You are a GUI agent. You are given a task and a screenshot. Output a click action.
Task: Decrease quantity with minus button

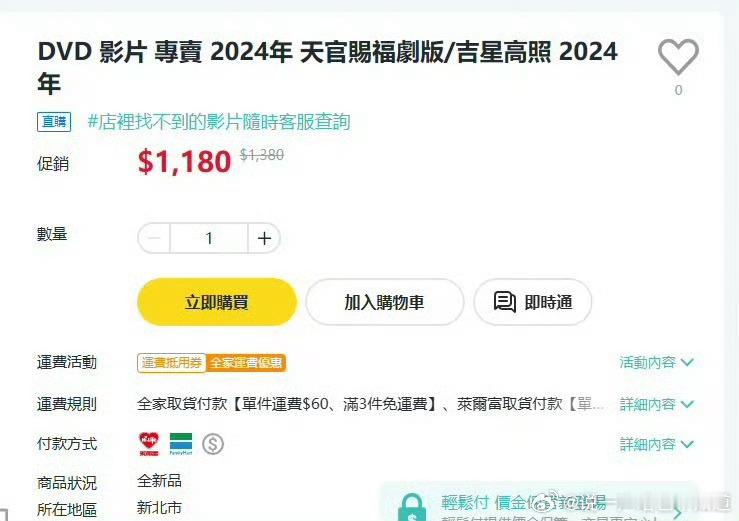tap(154, 238)
